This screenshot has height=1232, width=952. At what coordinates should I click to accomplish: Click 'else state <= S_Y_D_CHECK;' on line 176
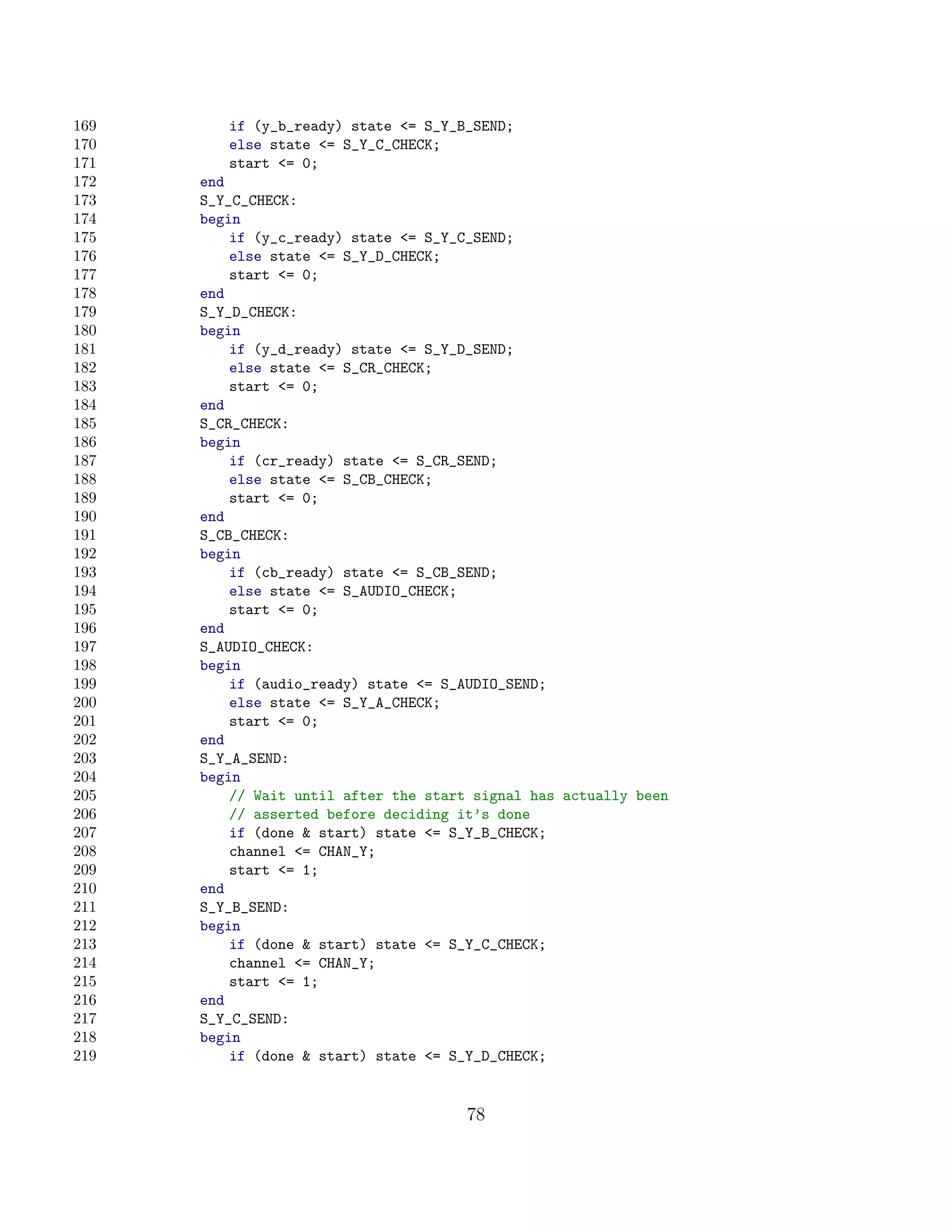(334, 257)
